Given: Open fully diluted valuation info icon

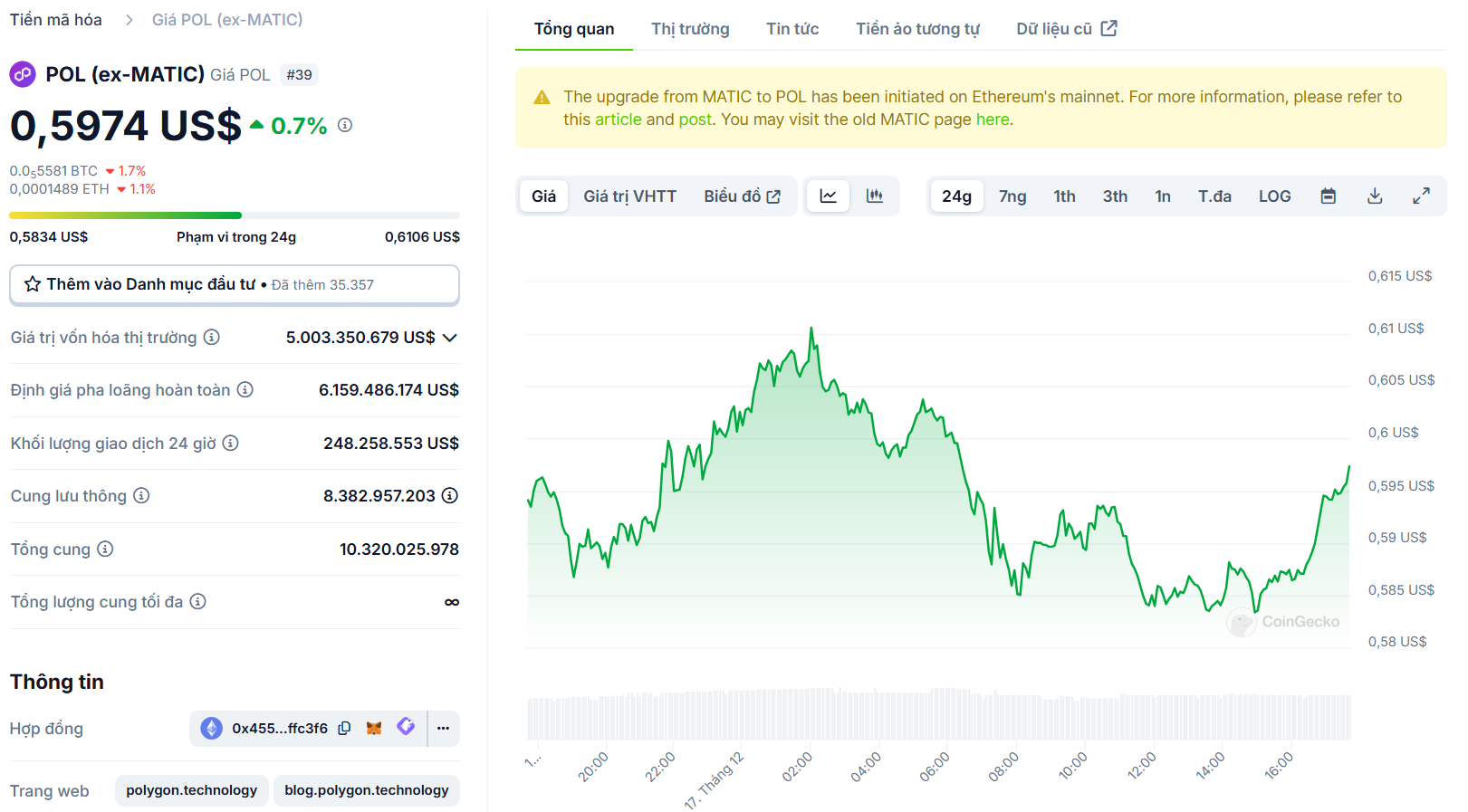Looking at the screenshot, I should tap(245, 389).
